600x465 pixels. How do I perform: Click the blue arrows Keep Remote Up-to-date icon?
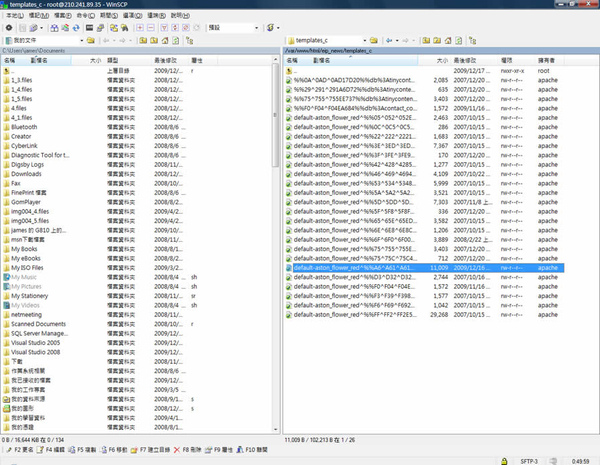point(76,28)
